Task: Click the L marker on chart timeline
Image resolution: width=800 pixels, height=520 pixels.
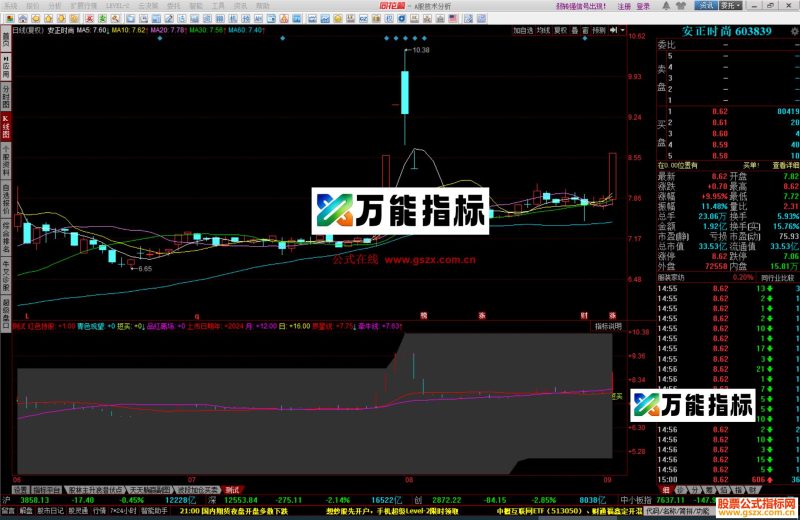Action: click(x=27, y=316)
